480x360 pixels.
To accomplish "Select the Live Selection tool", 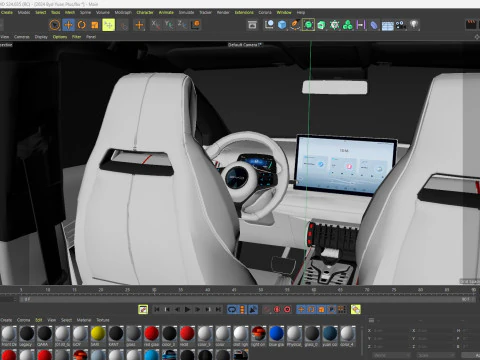I will [x=55, y=25].
